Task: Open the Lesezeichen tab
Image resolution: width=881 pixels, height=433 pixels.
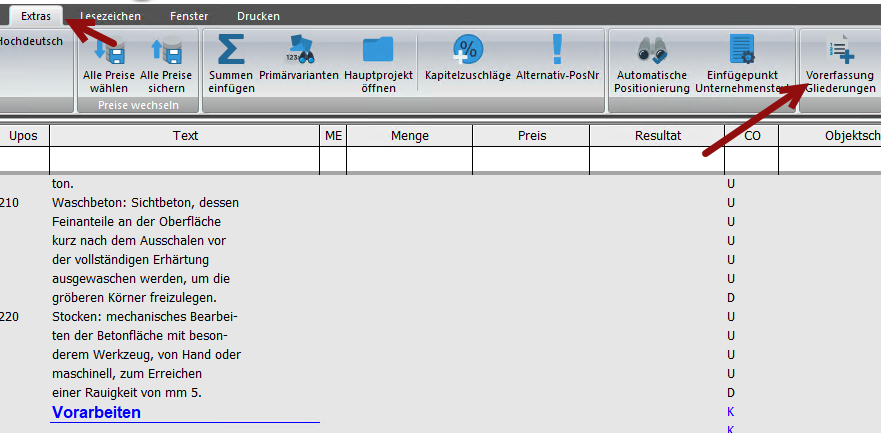Action: [x=111, y=16]
